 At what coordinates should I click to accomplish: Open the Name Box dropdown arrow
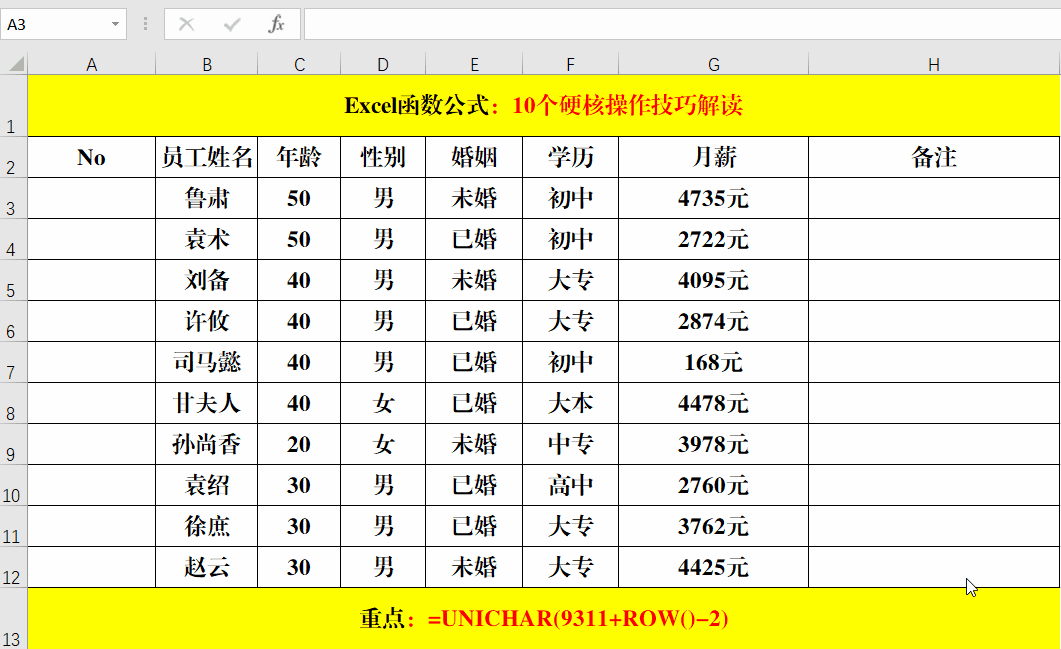[117, 24]
